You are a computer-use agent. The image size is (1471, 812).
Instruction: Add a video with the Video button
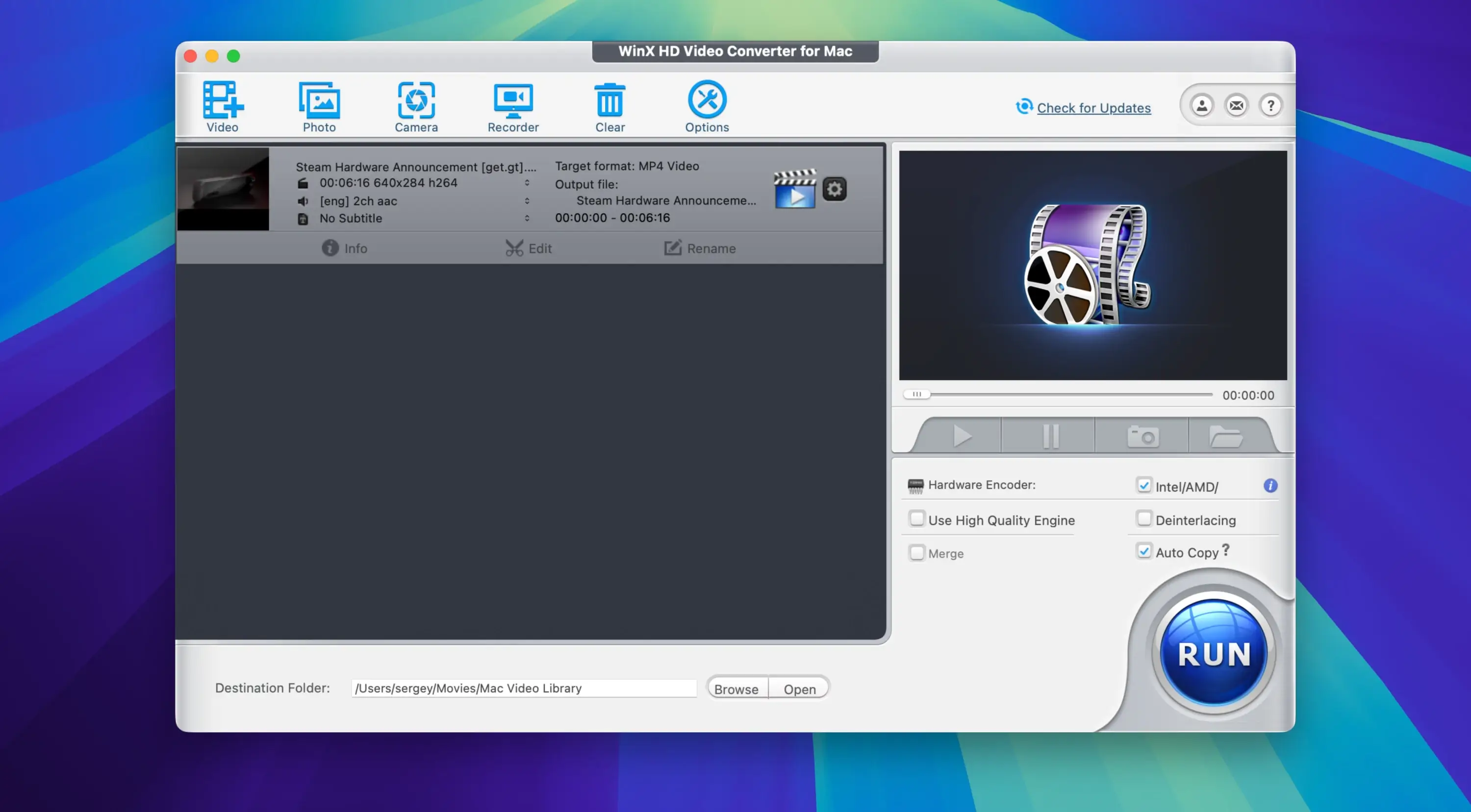(x=223, y=107)
